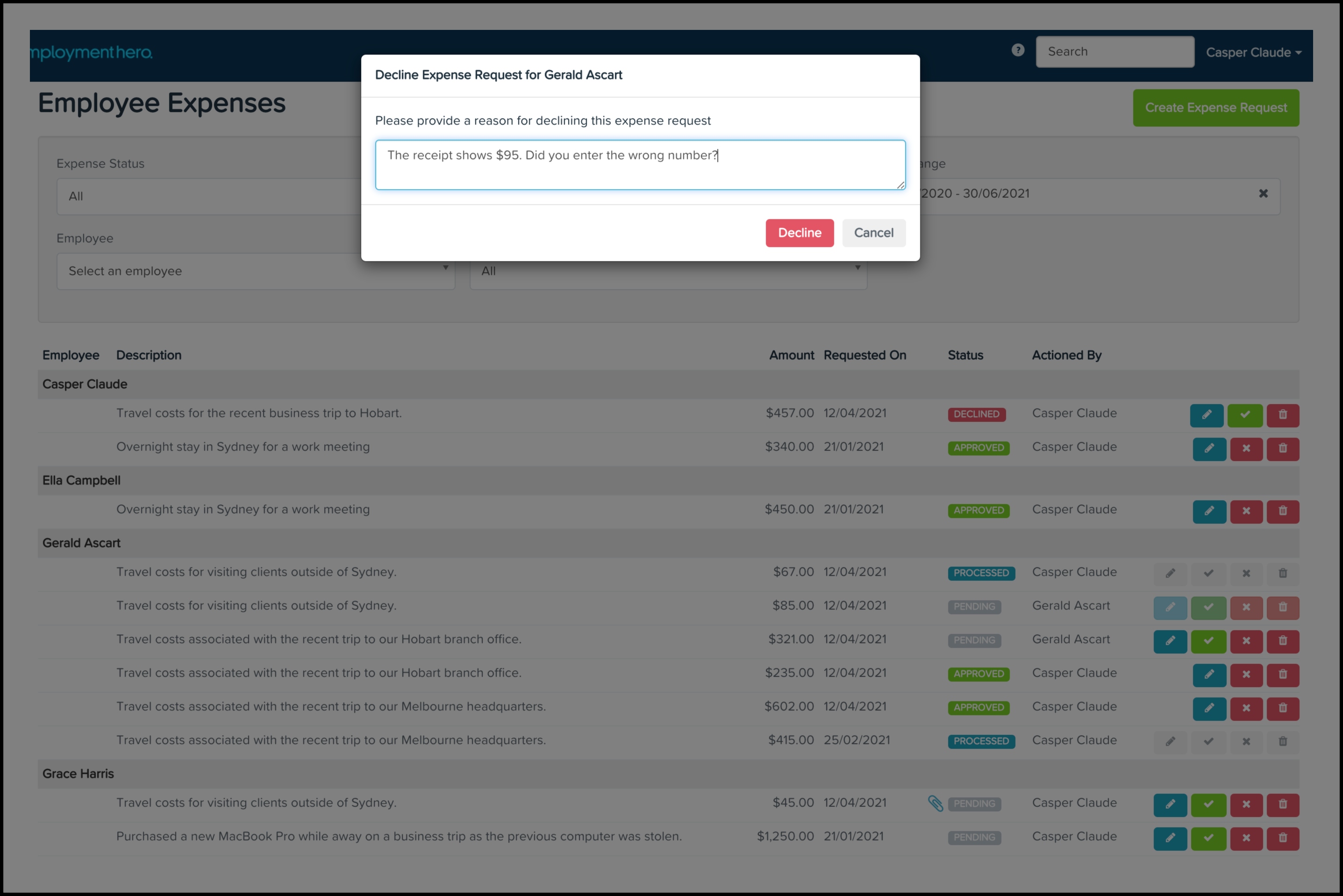Image resolution: width=1343 pixels, height=896 pixels.
Task: Click the Employment Hero logo
Action: [92, 53]
